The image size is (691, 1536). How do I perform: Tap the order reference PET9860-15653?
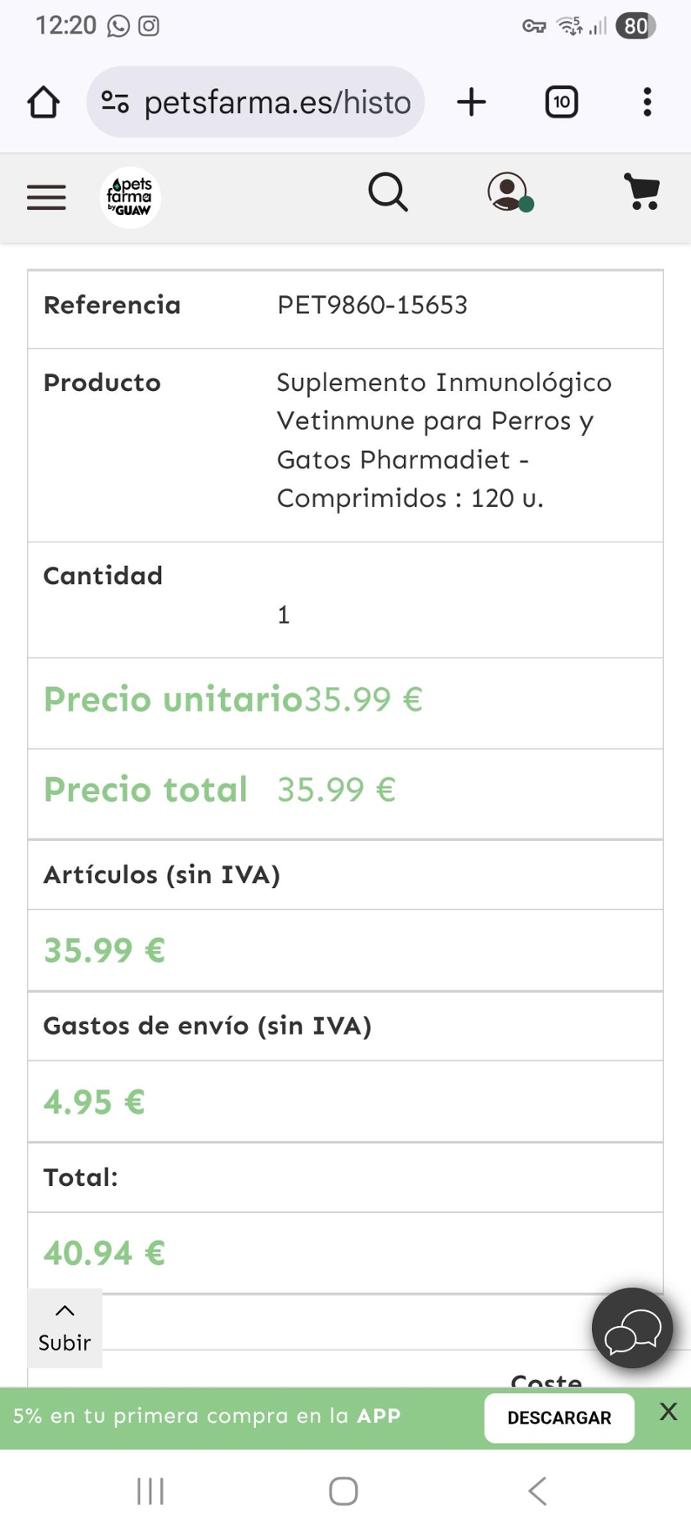tap(372, 305)
